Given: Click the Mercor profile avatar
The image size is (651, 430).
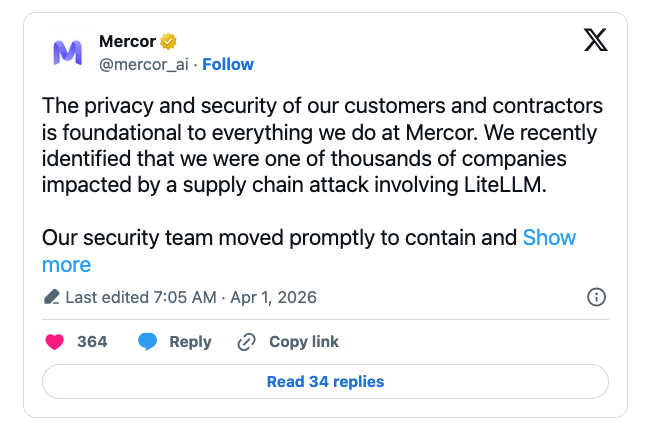Looking at the screenshot, I should coord(67,53).
